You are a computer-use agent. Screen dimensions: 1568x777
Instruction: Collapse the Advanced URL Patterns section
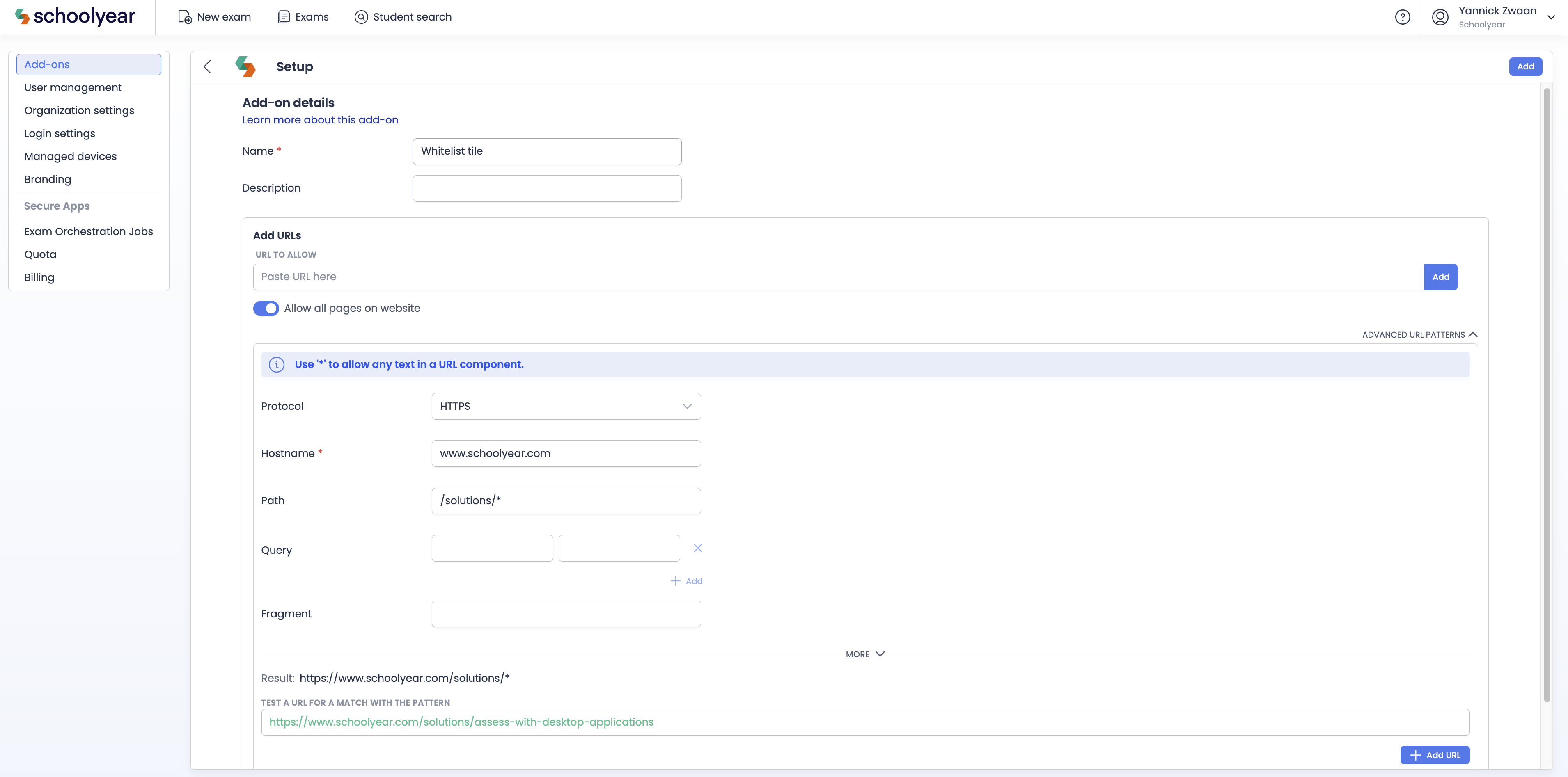click(x=1419, y=335)
